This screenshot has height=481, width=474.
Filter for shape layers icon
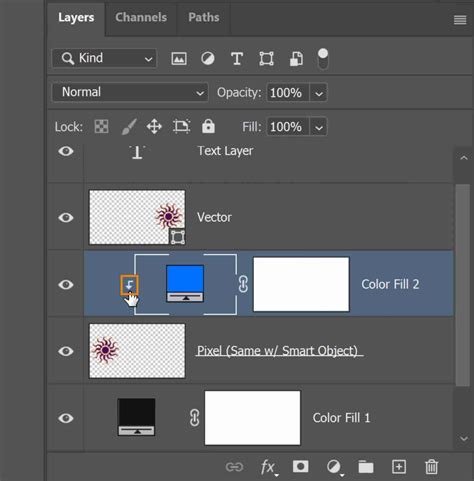click(266, 59)
